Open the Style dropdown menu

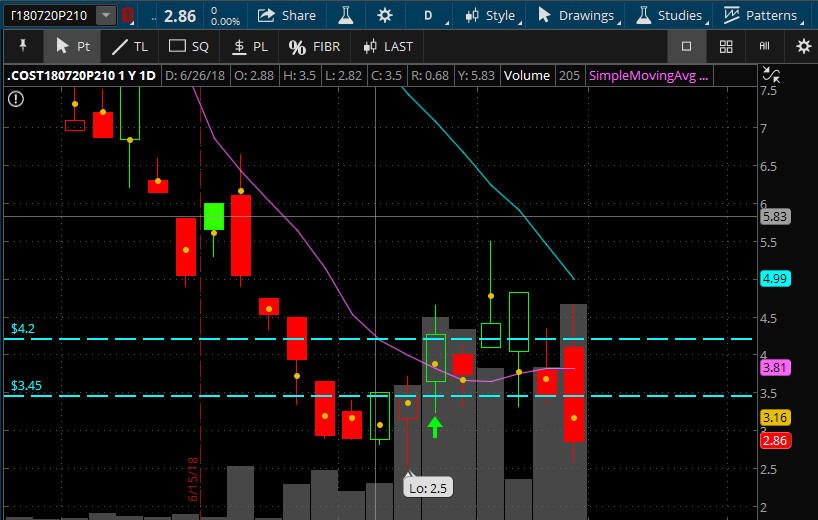click(x=494, y=15)
